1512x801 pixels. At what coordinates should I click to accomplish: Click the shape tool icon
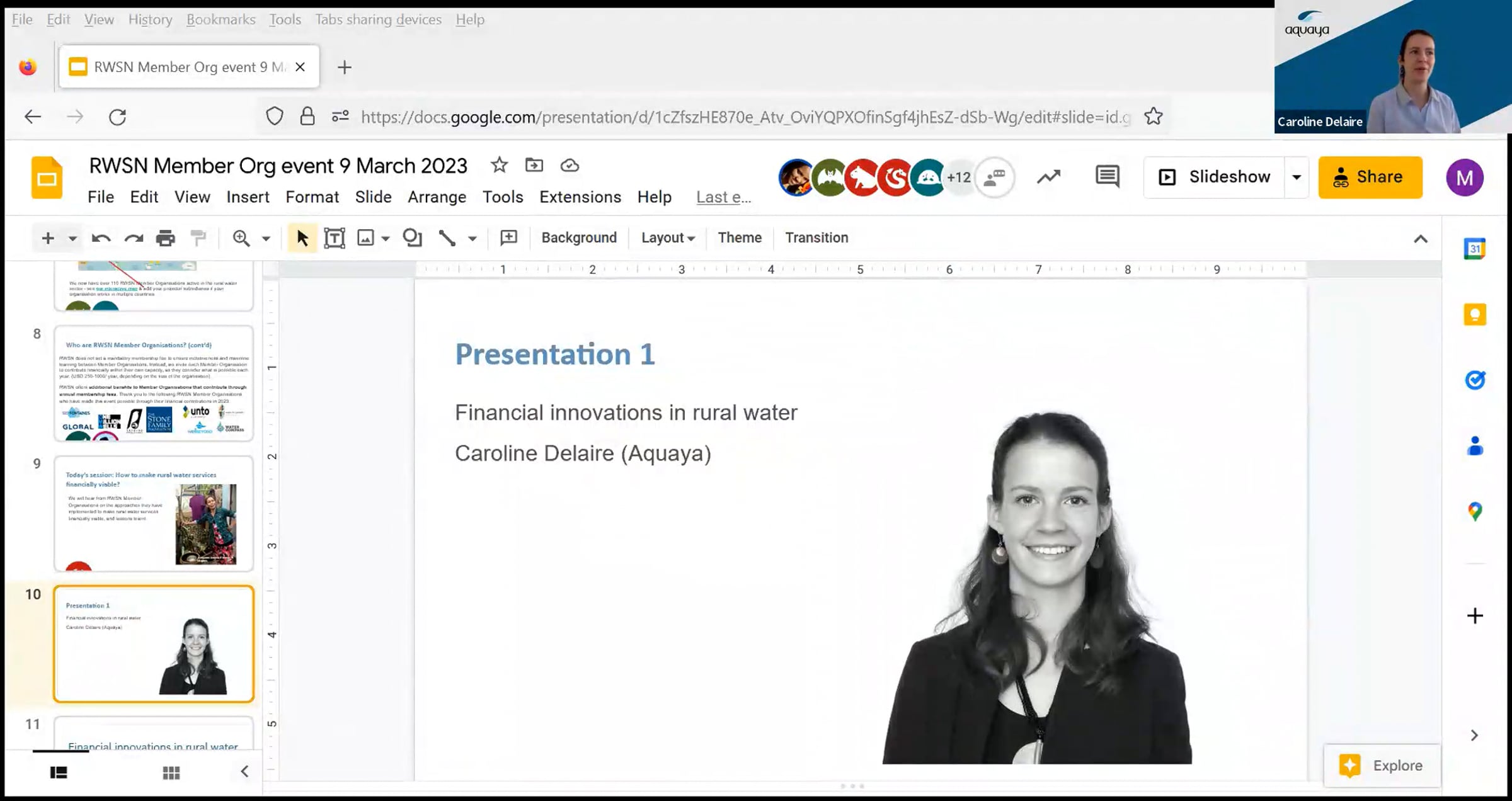tap(412, 238)
